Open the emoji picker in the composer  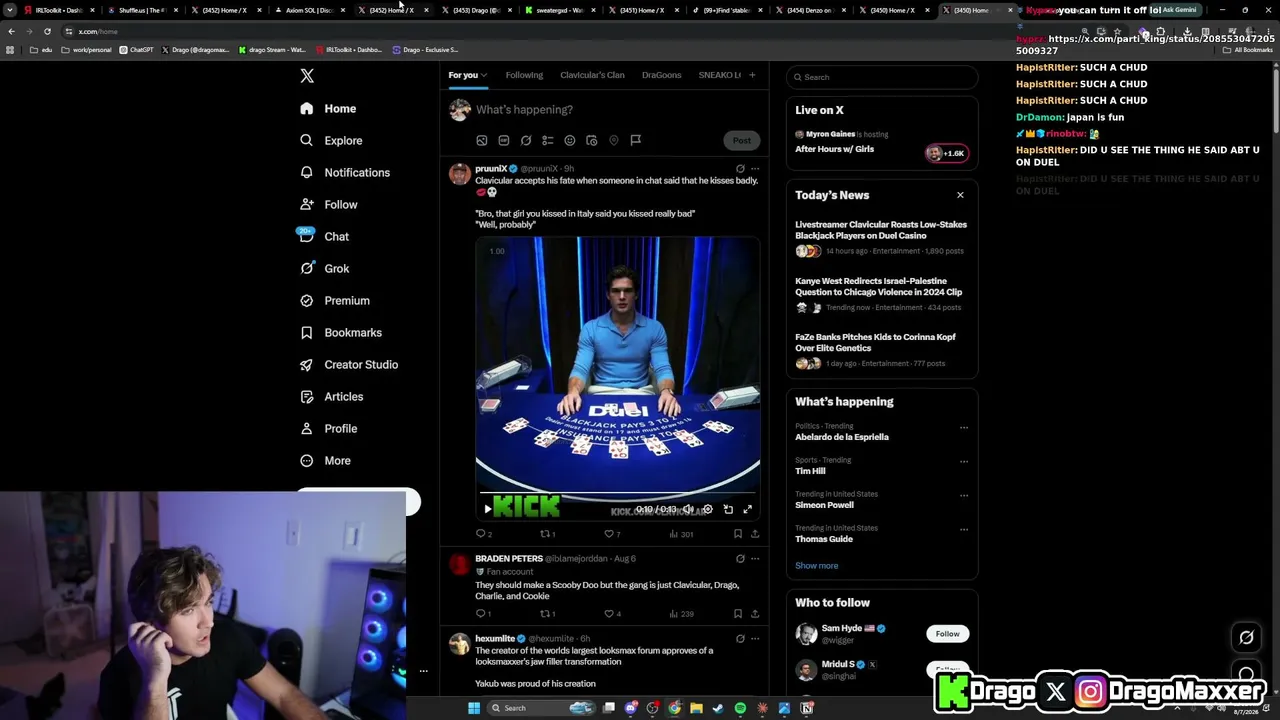(x=570, y=140)
